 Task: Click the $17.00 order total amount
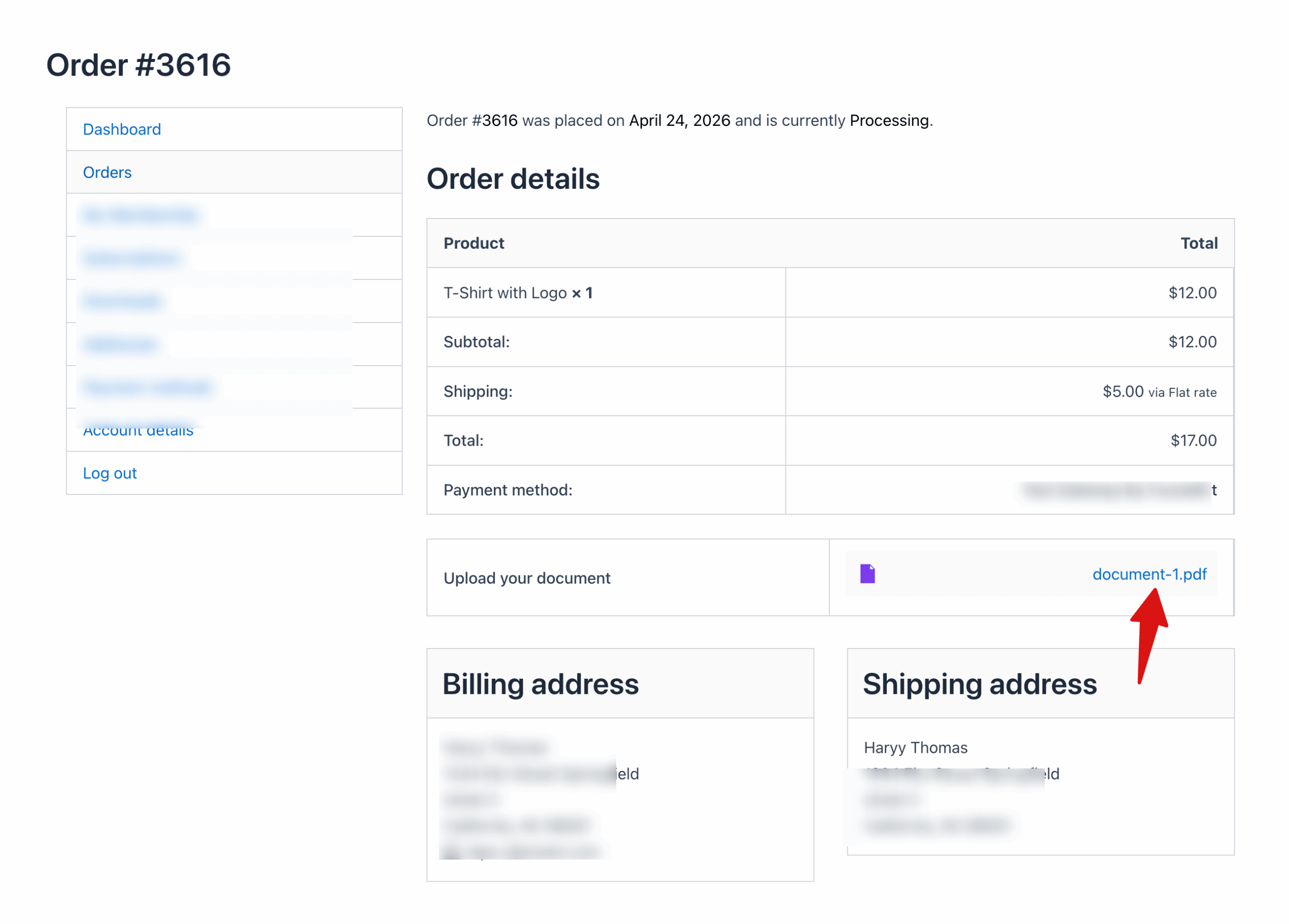1193,441
